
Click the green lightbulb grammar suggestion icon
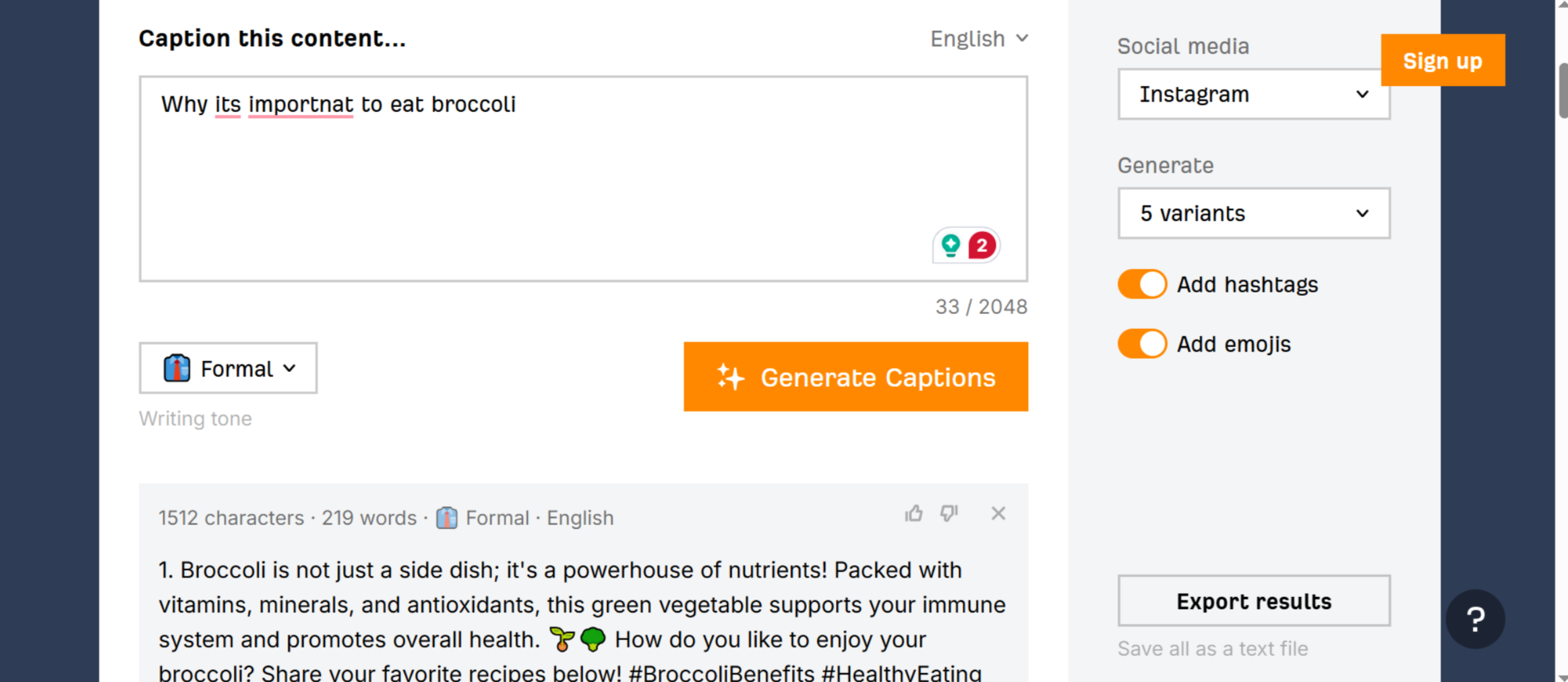pyautogui.click(x=951, y=245)
